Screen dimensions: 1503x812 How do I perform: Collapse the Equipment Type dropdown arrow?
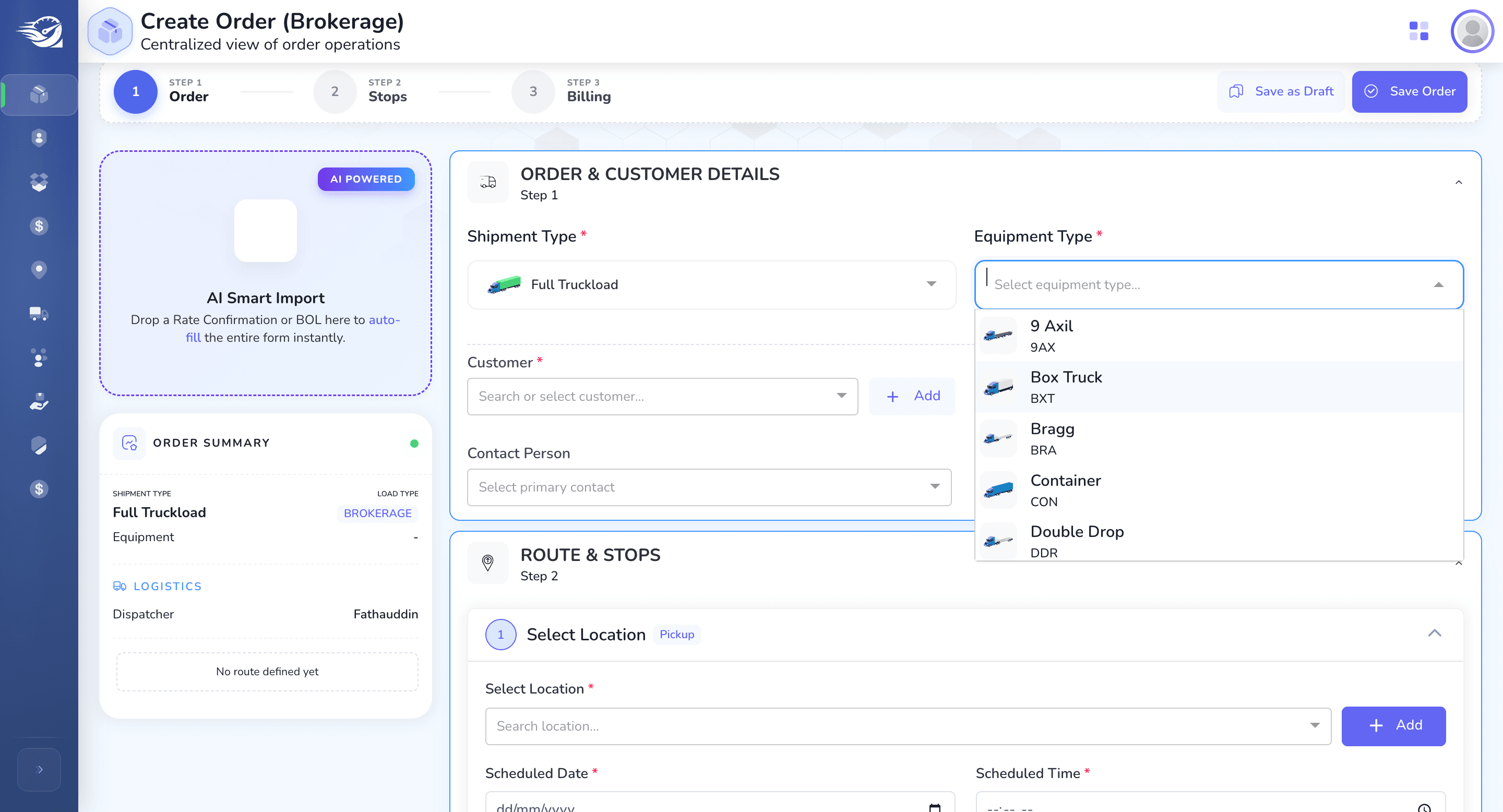1438,284
